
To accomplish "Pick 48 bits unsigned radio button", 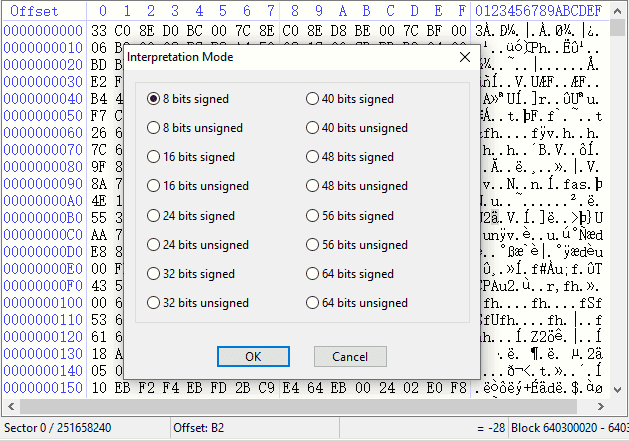I will 312,186.
